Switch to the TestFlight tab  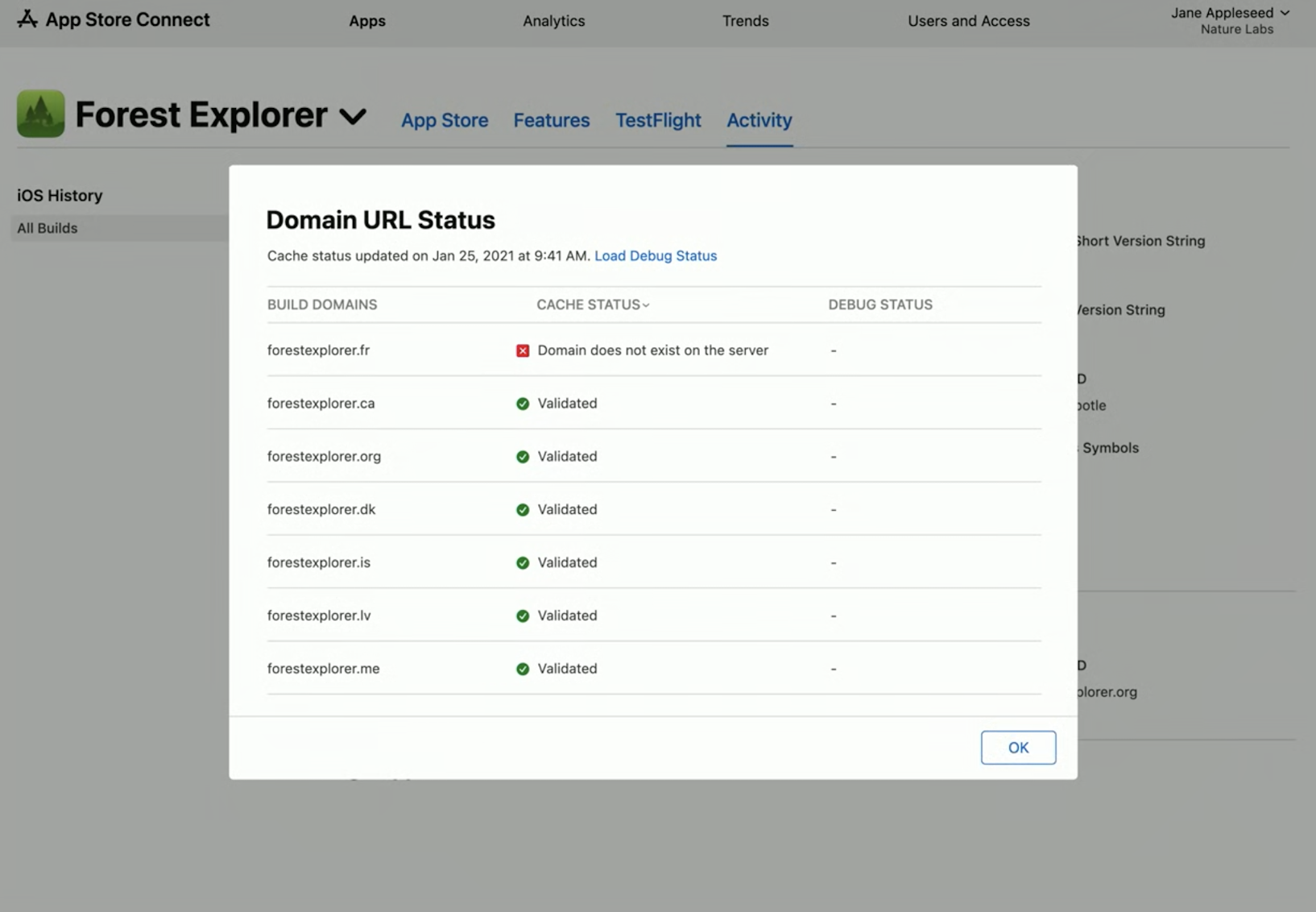point(658,120)
